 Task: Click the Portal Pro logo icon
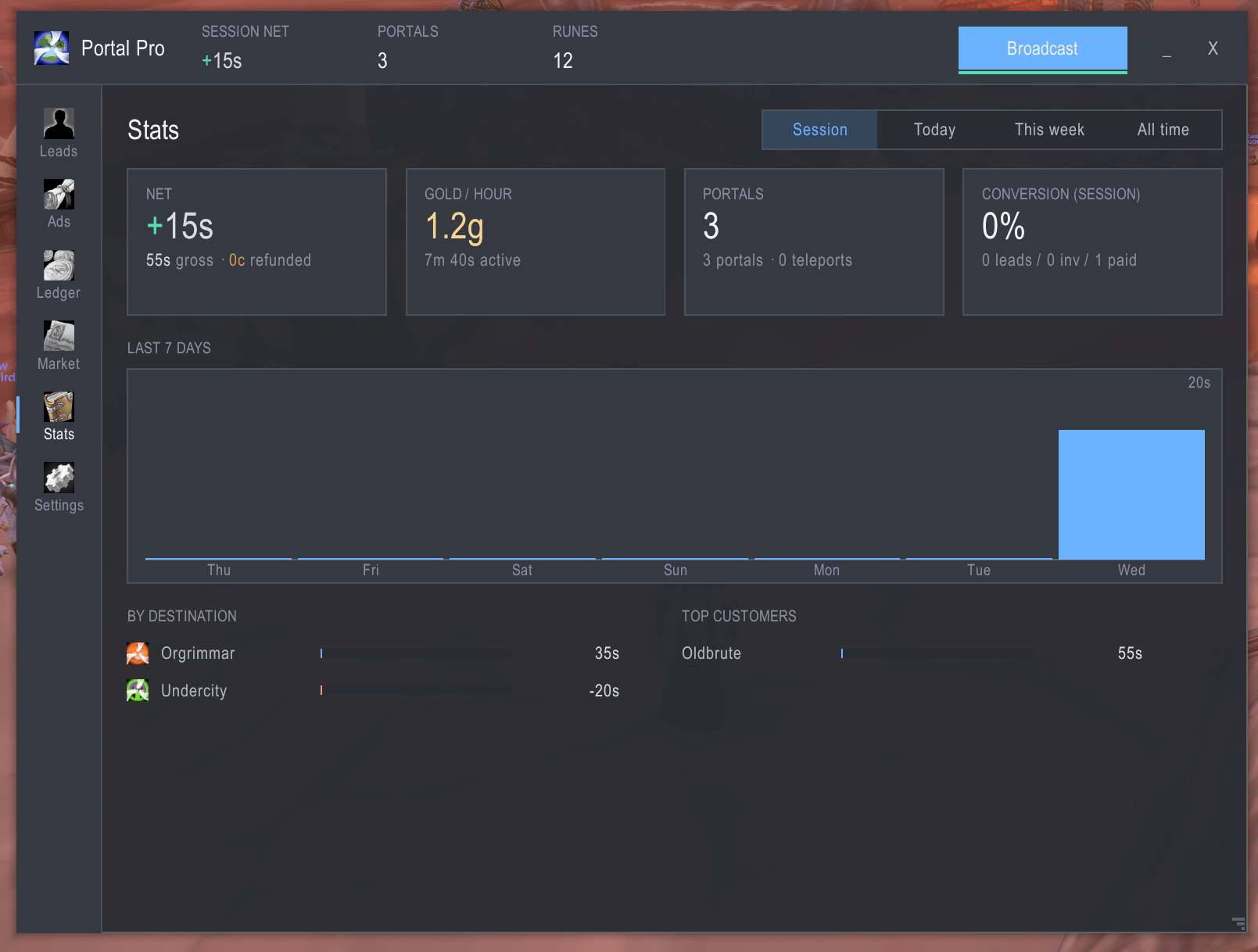point(52,48)
